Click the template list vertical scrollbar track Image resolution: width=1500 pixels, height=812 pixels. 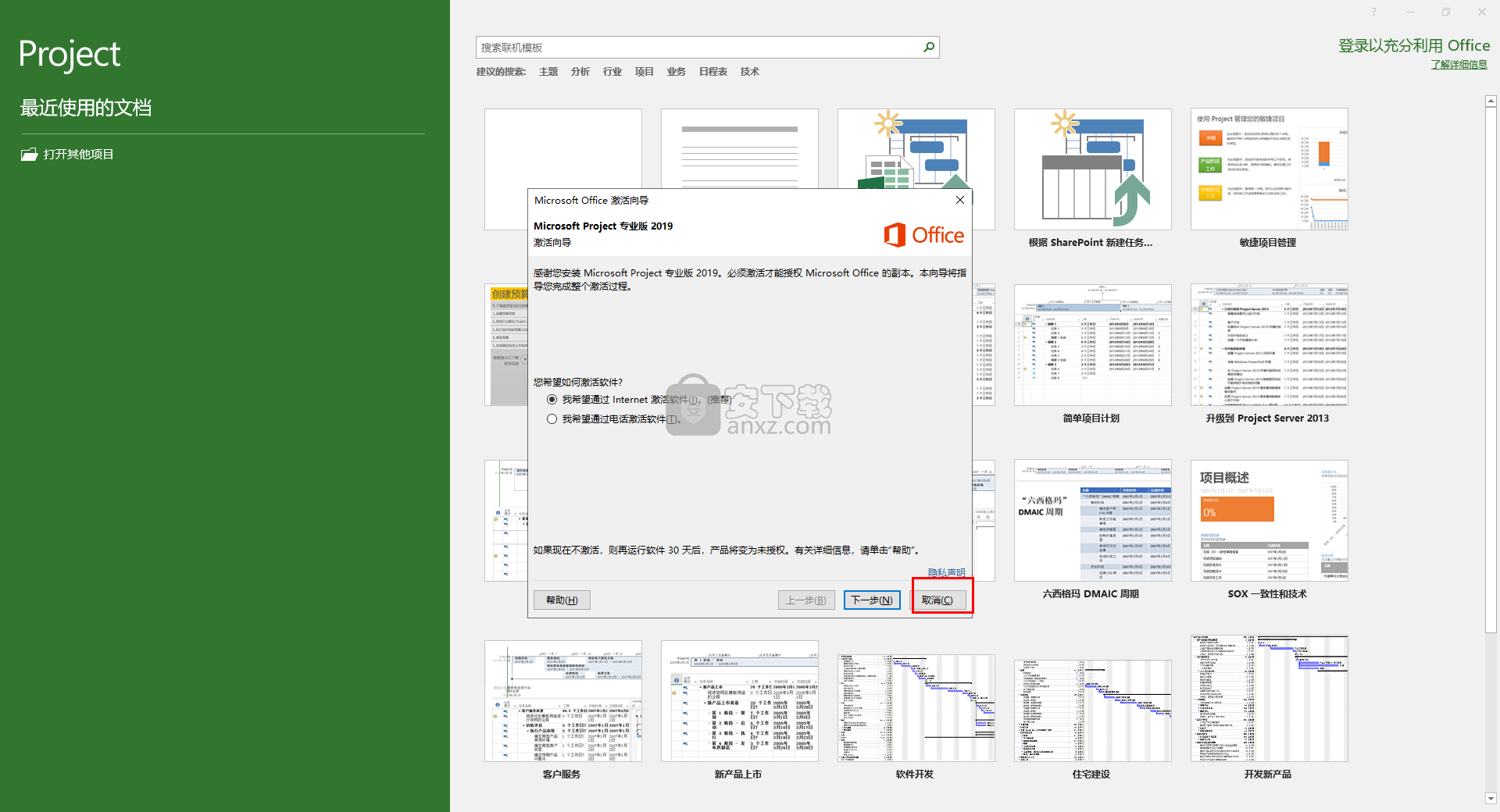pyautogui.click(x=1491, y=713)
